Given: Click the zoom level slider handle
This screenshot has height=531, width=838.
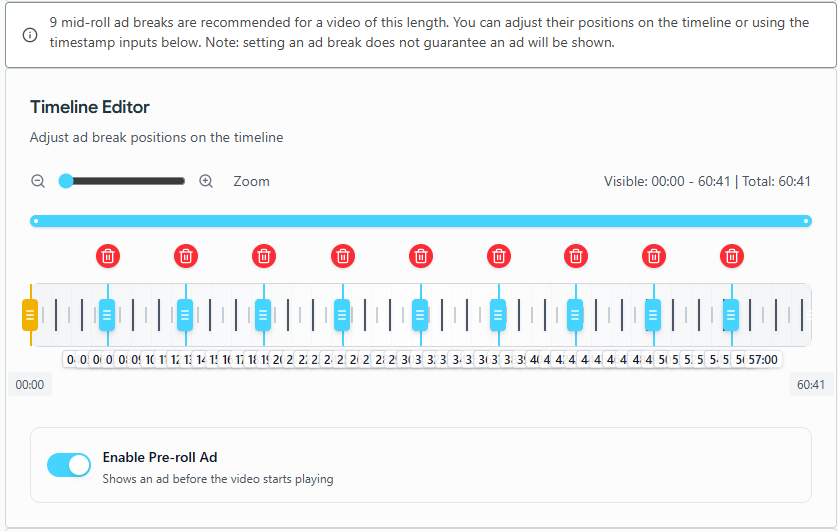Looking at the screenshot, I should (66, 181).
